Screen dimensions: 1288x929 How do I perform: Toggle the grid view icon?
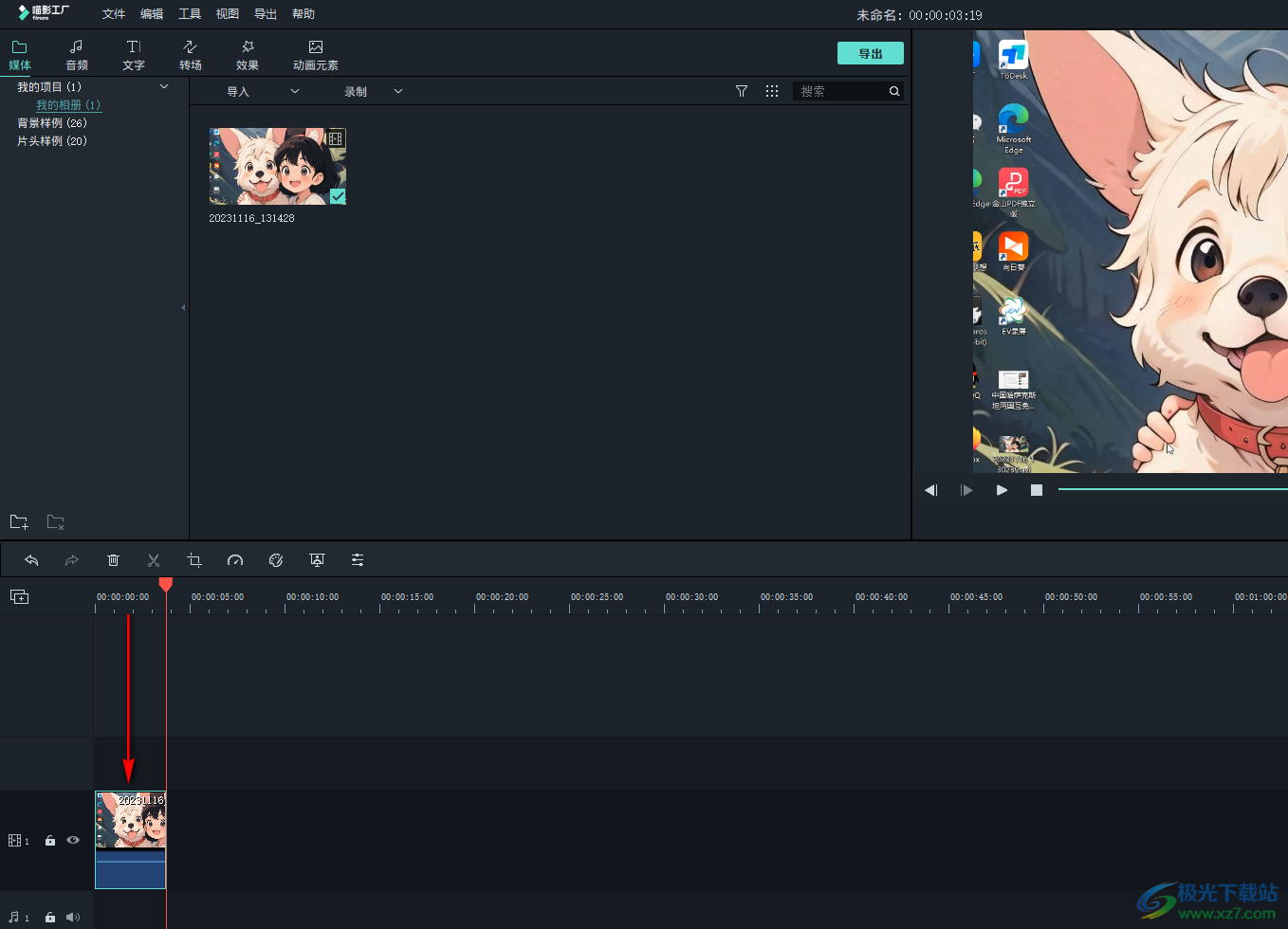[772, 91]
